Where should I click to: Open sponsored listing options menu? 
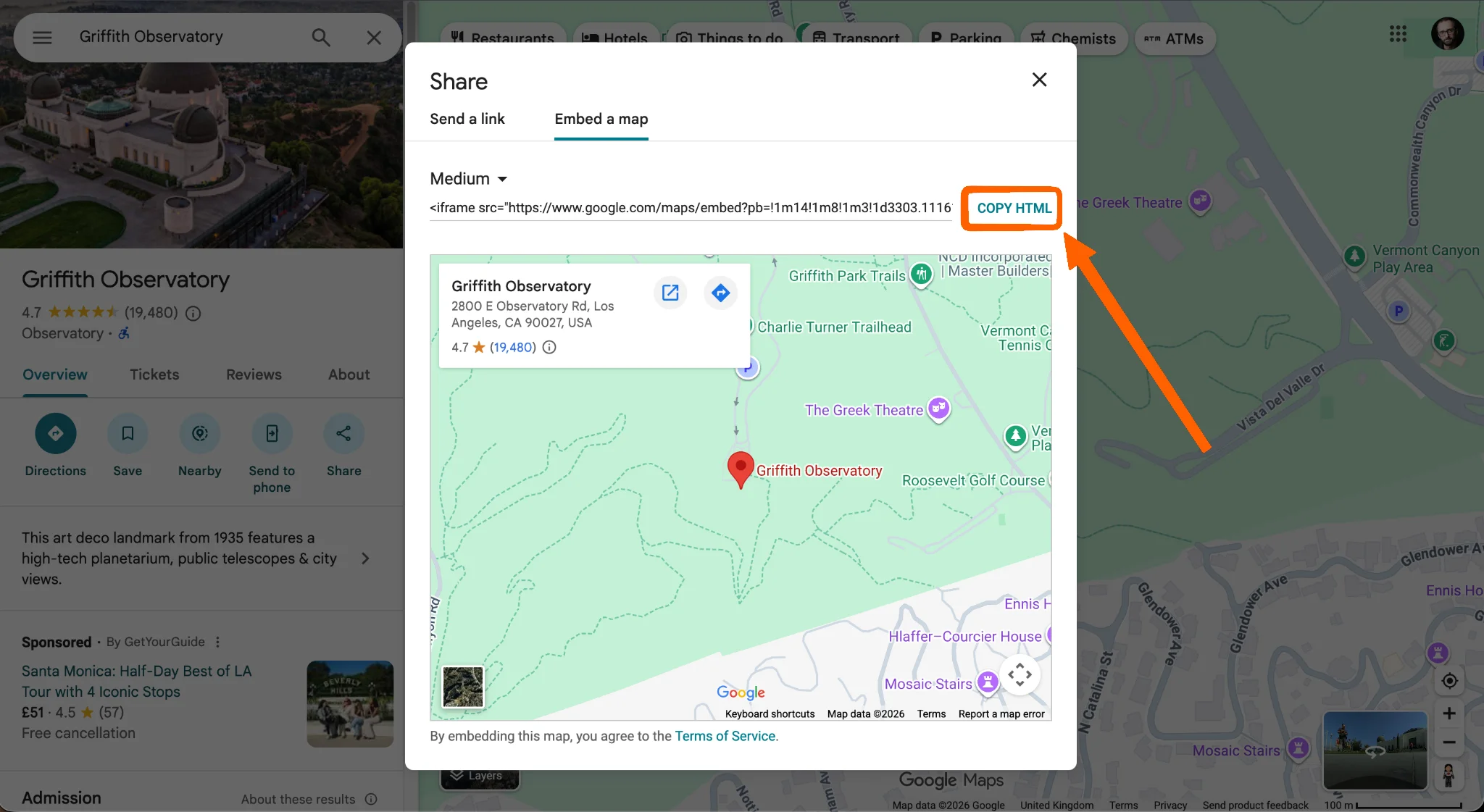tap(217, 642)
